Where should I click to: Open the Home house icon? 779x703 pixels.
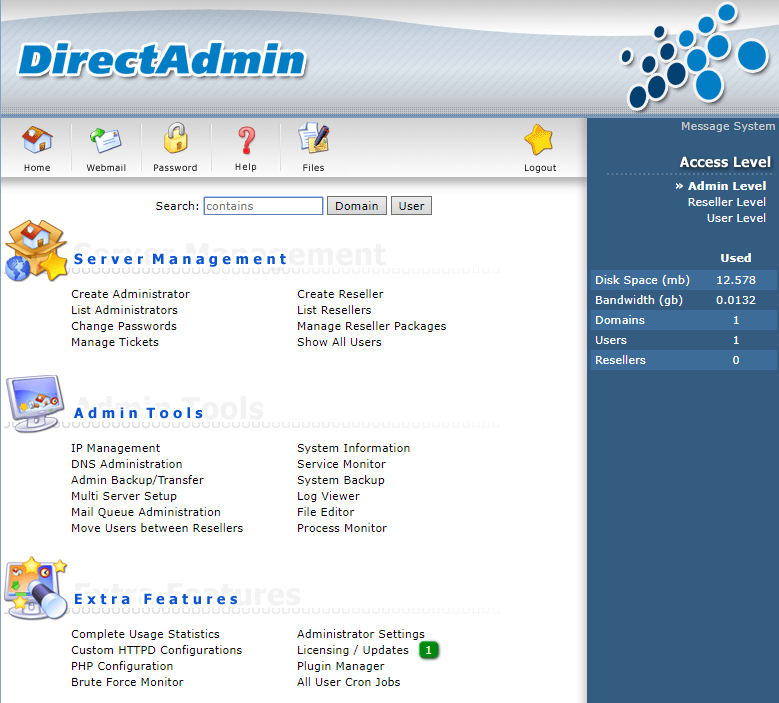click(37, 140)
